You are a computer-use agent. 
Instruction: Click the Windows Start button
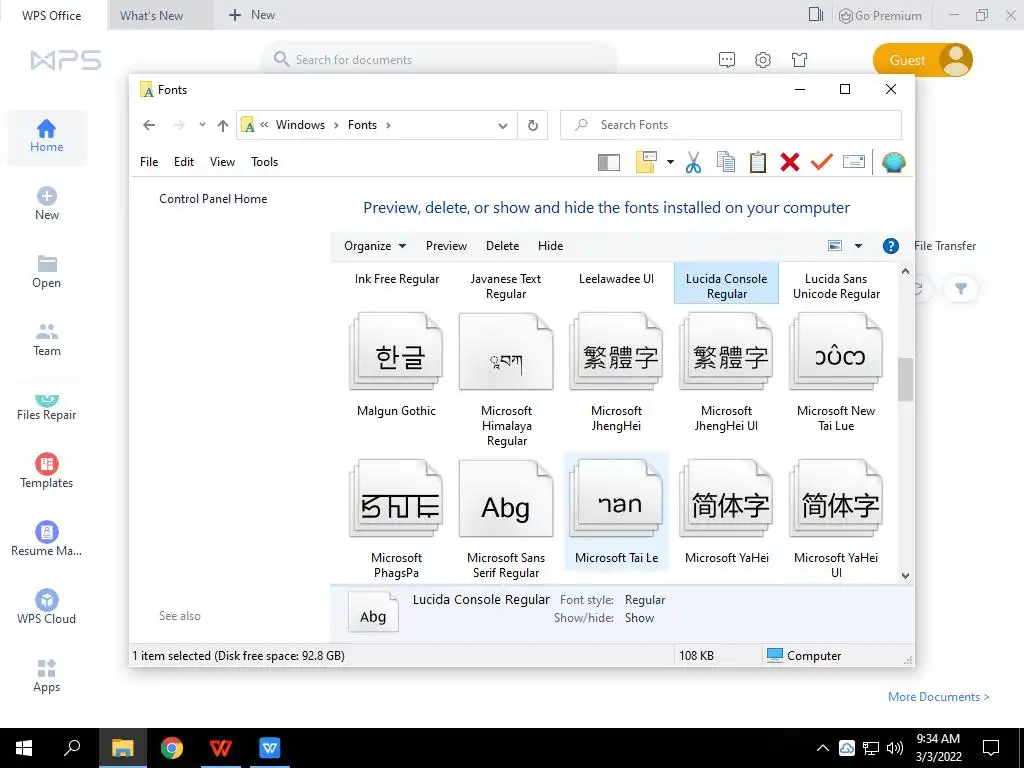click(x=24, y=748)
